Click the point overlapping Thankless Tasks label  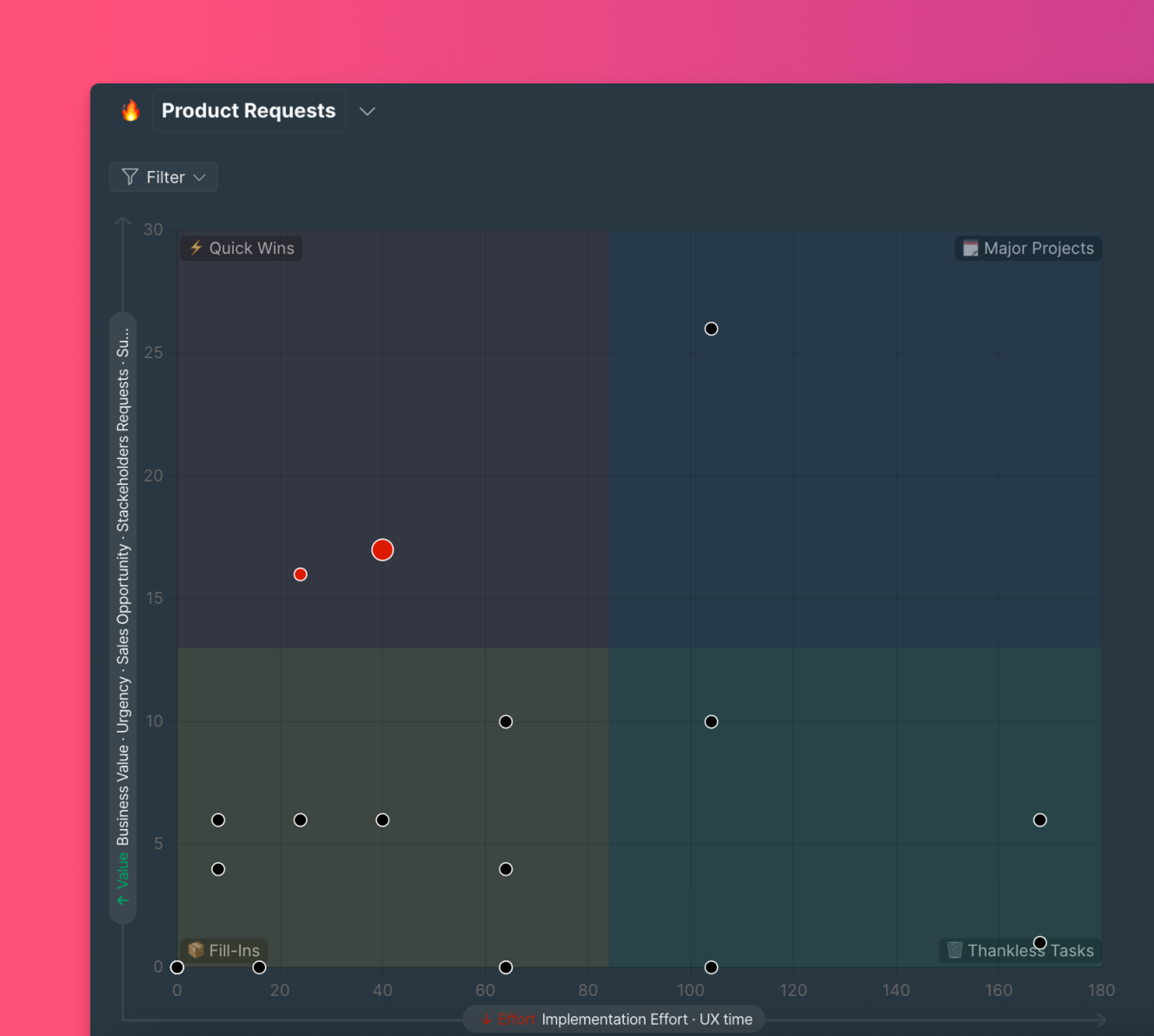(1040, 943)
